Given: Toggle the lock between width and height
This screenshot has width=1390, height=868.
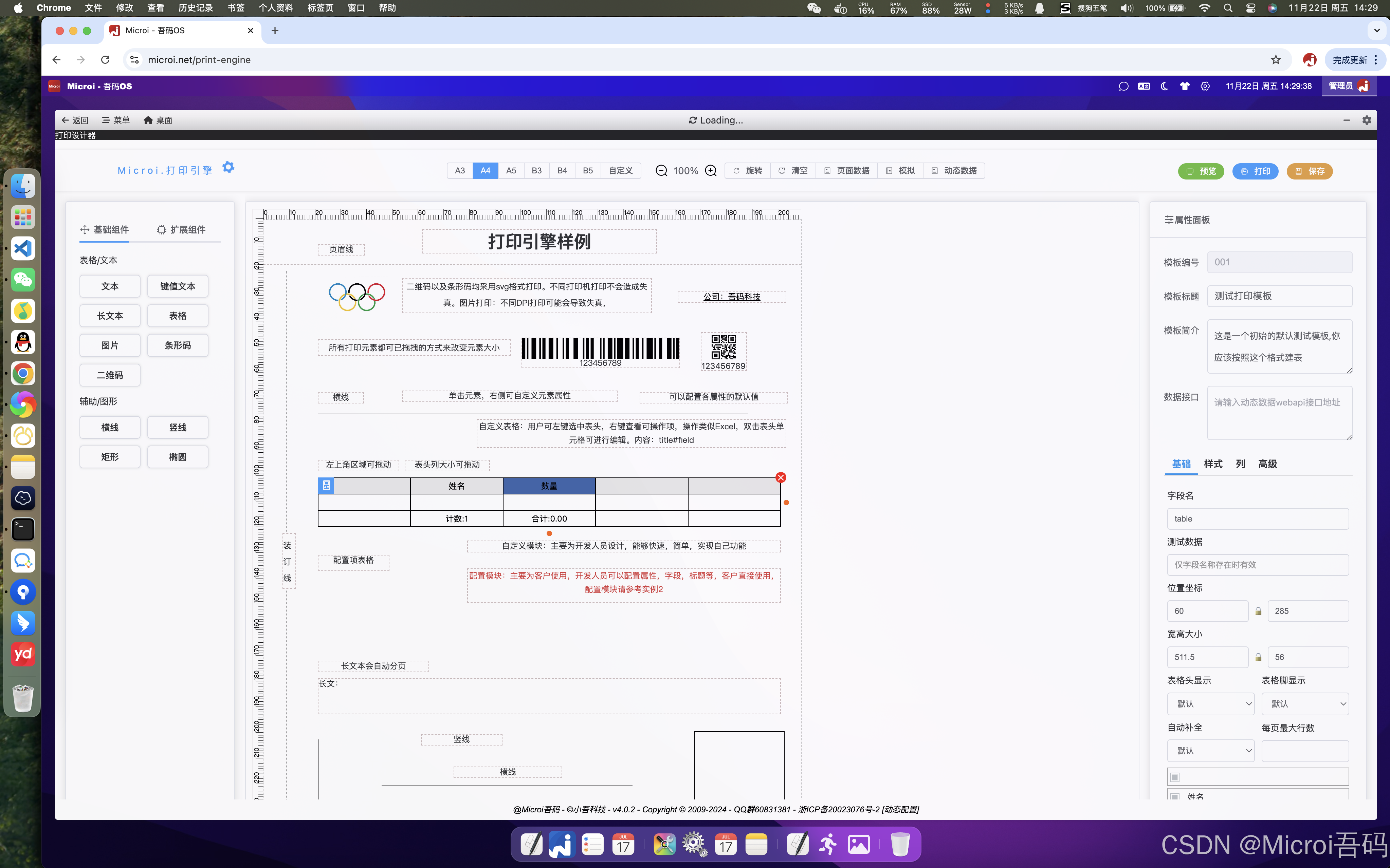Looking at the screenshot, I should (1258, 657).
